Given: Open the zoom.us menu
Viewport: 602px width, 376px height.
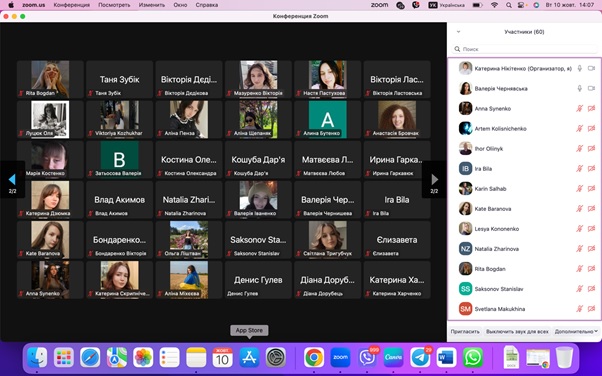Looking at the screenshot, I should [34, 5].
